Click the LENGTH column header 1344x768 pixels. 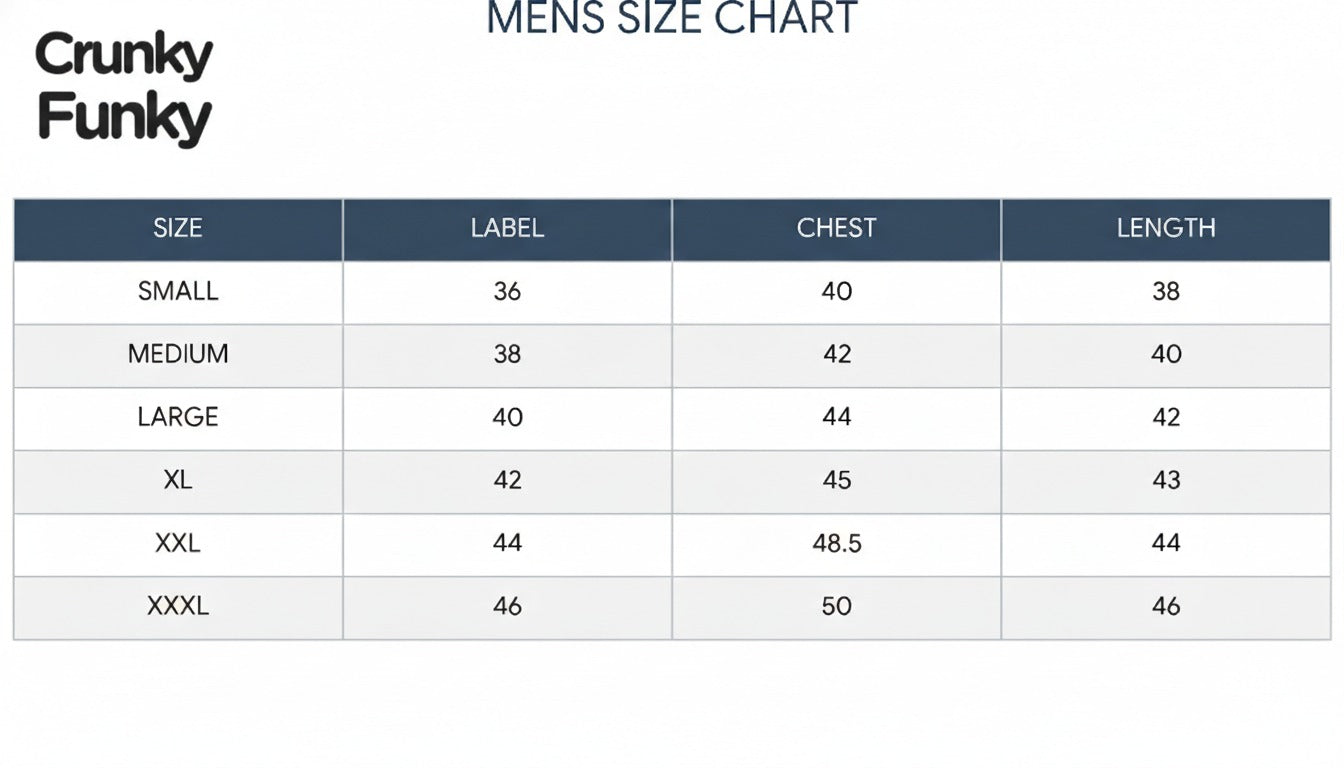1166,229
